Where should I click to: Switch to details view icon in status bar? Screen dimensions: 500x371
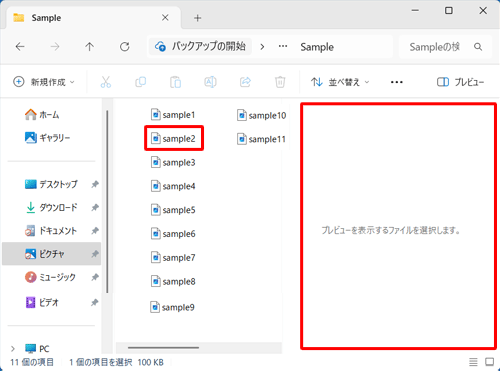click(473, 362)
